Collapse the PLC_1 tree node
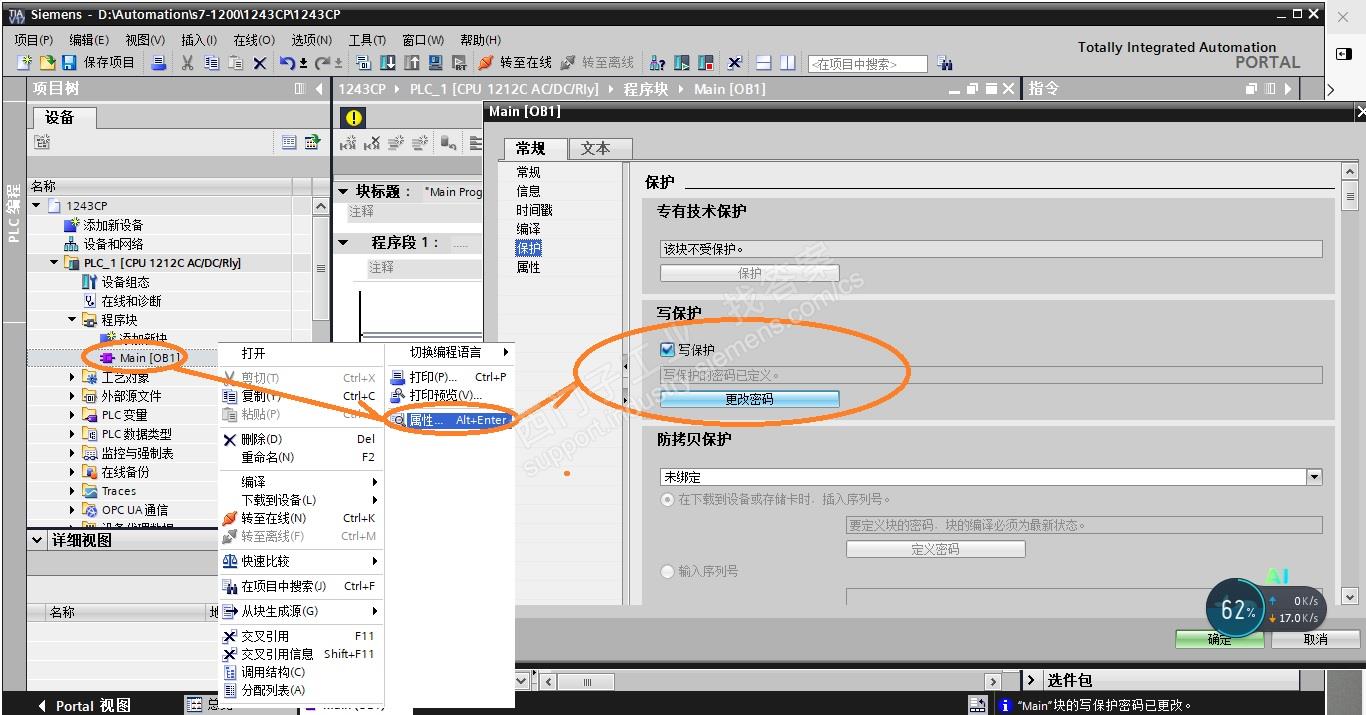This screenshot has width=1366, height=715. pos(55,263)
